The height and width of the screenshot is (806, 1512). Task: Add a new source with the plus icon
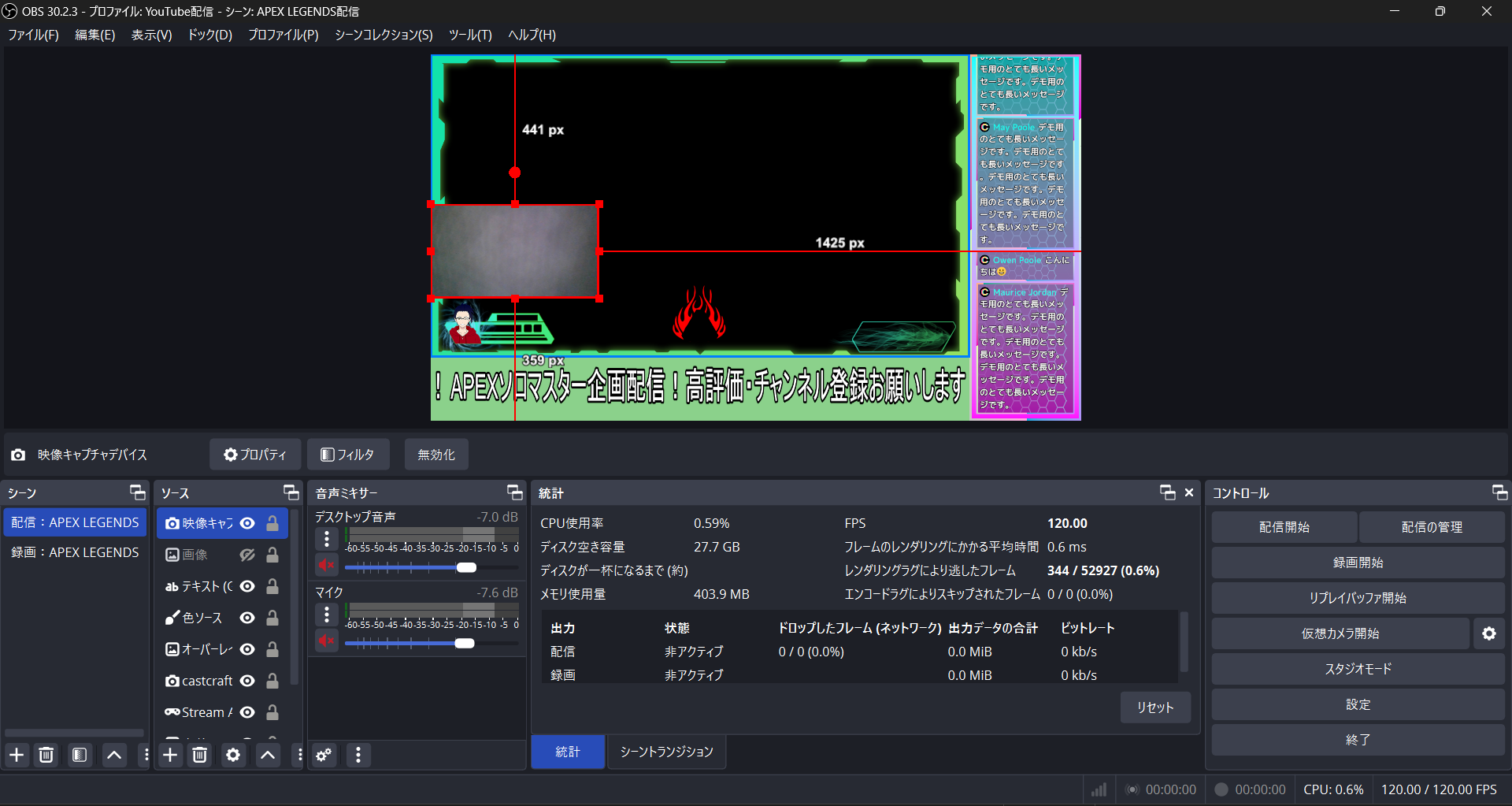(170, 755)
